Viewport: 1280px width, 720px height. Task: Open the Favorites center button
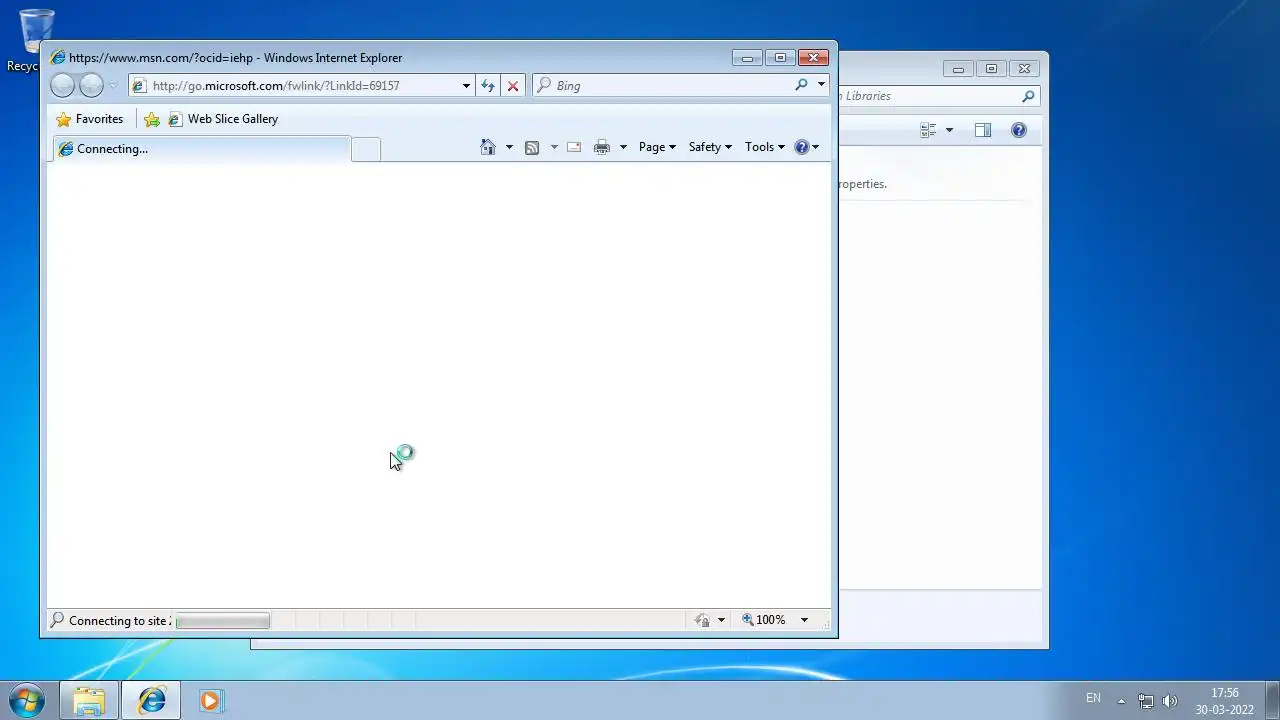click(x=90, y=119)
